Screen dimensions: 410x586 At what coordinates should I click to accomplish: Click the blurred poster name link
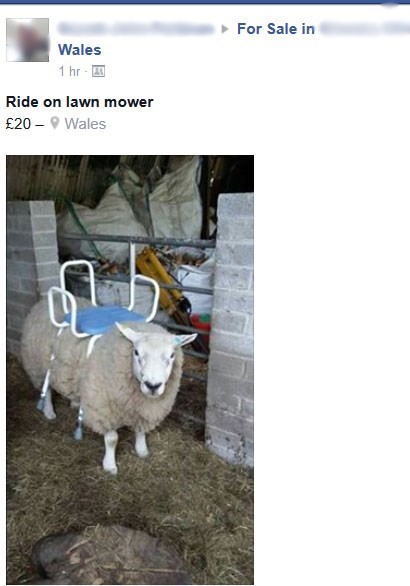pos(136,29)
